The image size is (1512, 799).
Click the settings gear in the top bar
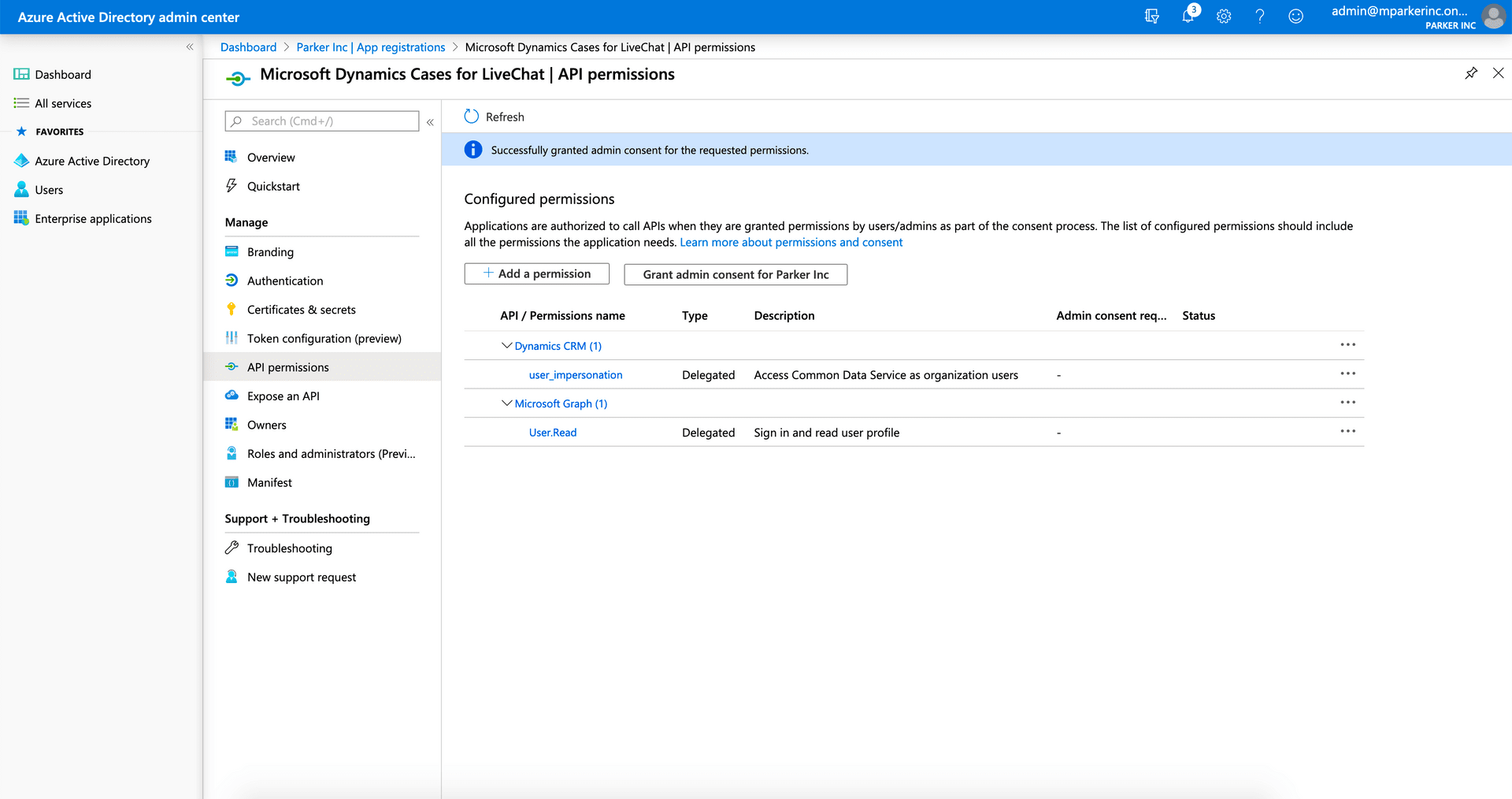tap(1223, 16)
